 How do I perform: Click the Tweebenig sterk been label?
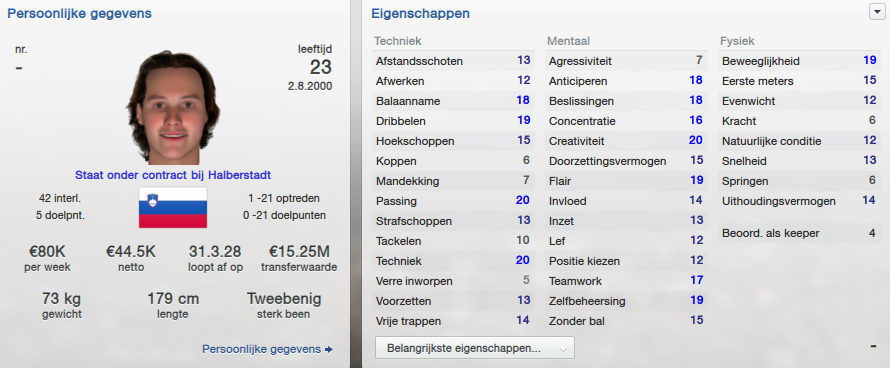coord(284,305)
